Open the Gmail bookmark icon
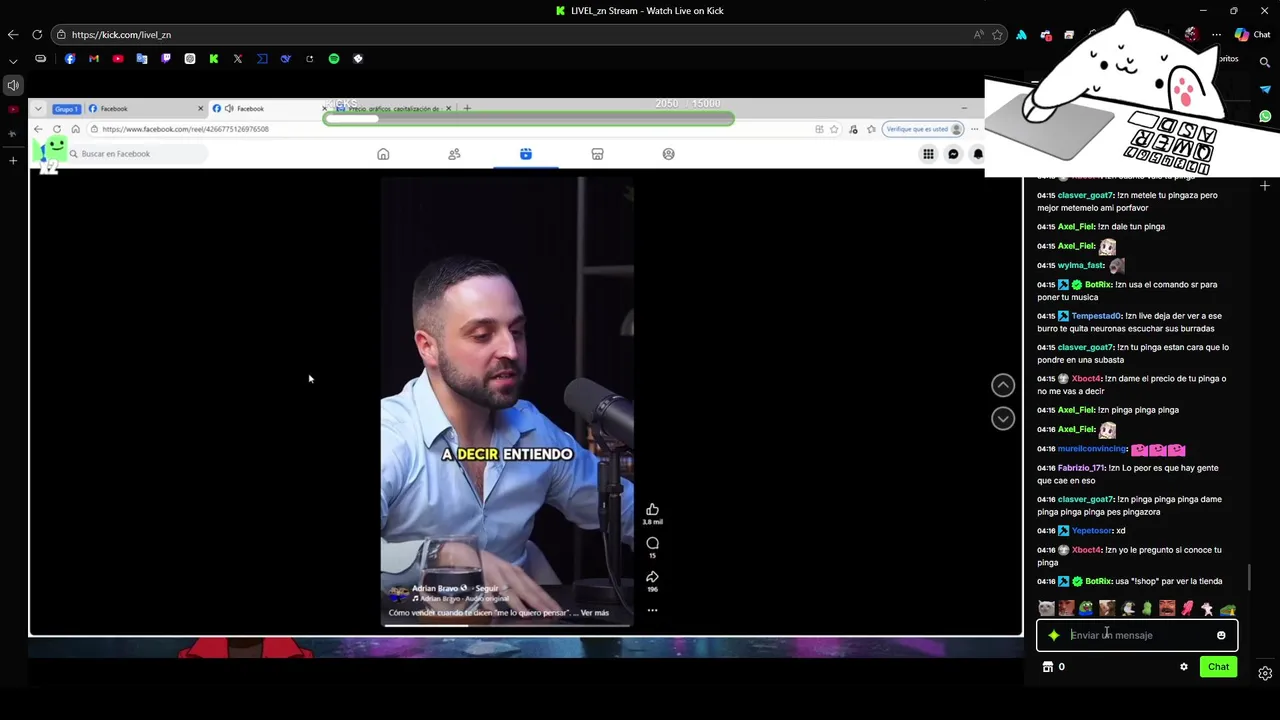This screenshot has height=720, width=1280. point(94,59)
